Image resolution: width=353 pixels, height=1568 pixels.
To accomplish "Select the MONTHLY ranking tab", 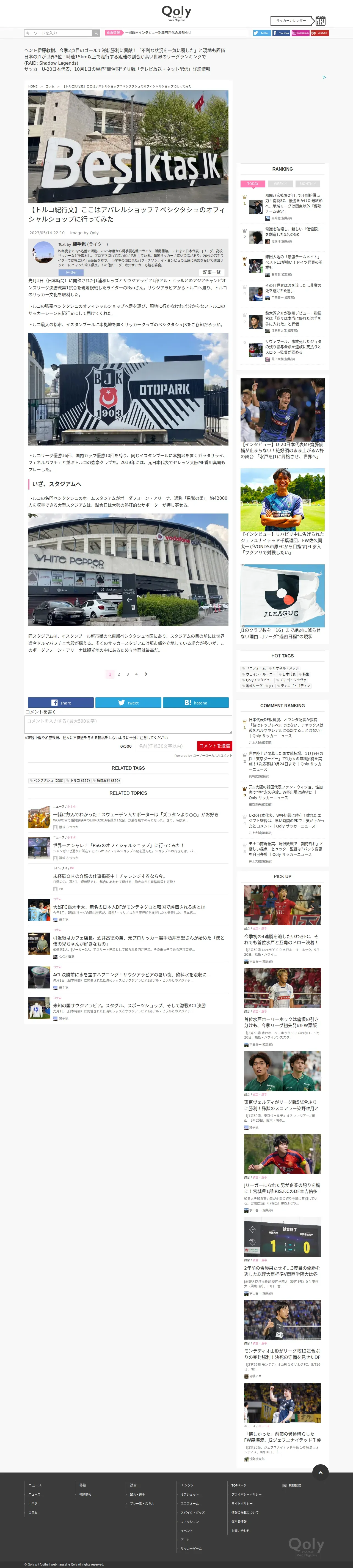I will (x=307, y=184).
